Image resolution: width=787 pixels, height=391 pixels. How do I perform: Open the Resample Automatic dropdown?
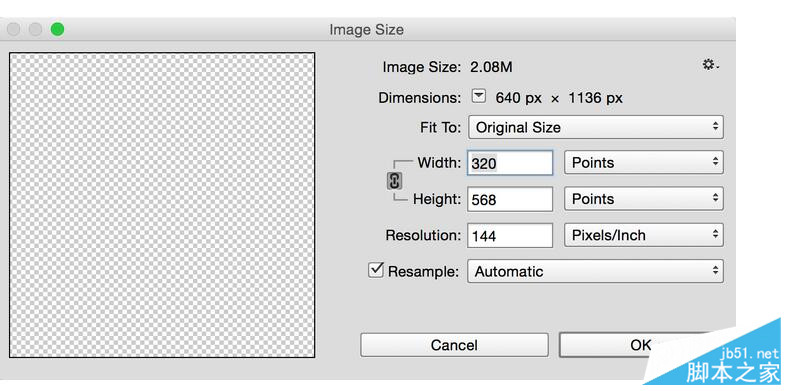tap(596, 272)
